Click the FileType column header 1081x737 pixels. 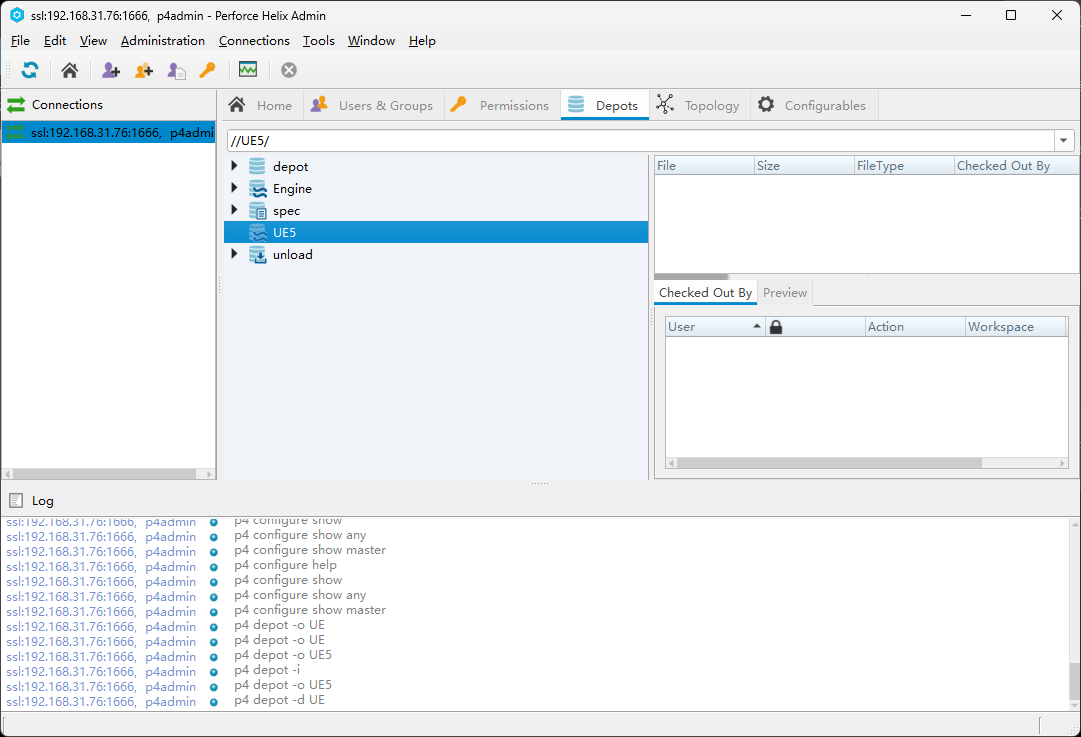pyautogui.click(x=904, y=165)
